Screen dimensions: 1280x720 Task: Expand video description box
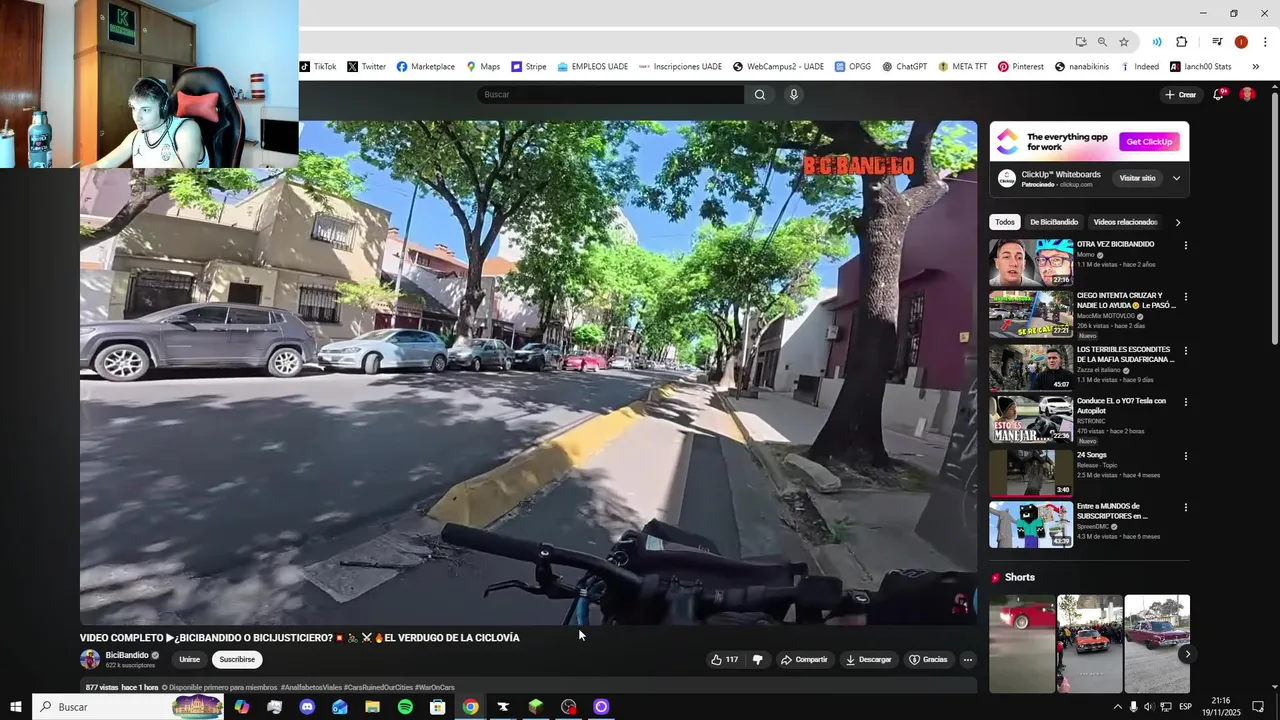click(x=528, y=686)
